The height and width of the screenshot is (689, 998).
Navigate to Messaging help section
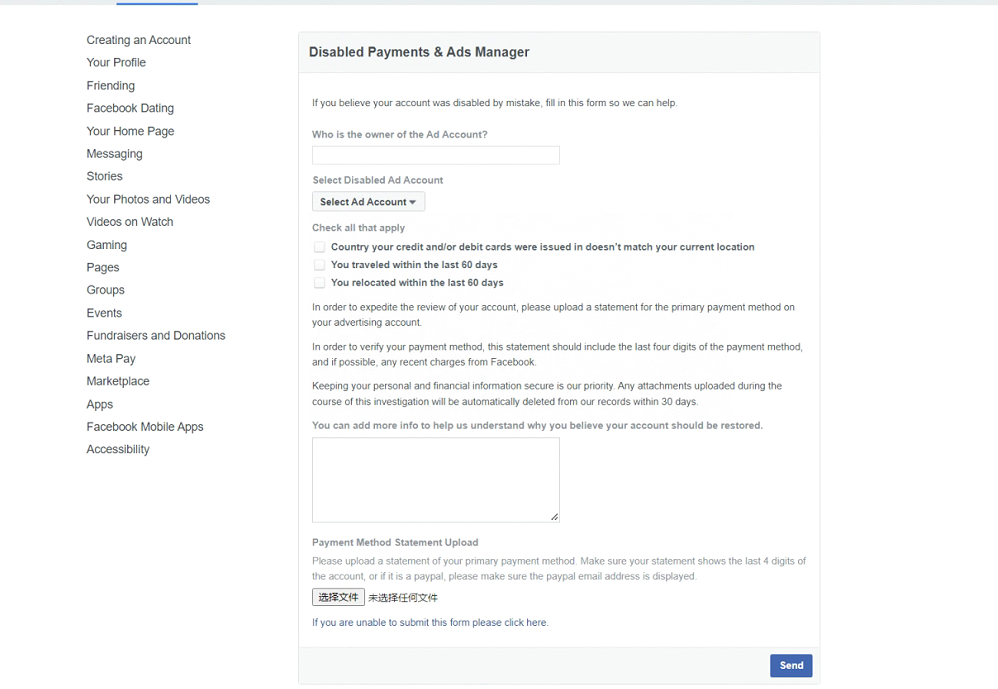tap(114, 154)
